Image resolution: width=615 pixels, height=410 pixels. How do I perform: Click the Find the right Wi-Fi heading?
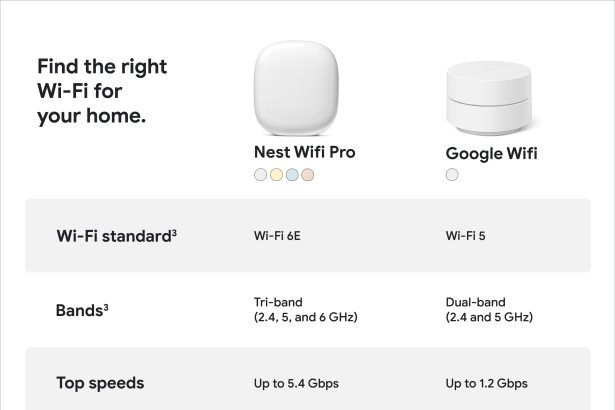coord(102,91)
